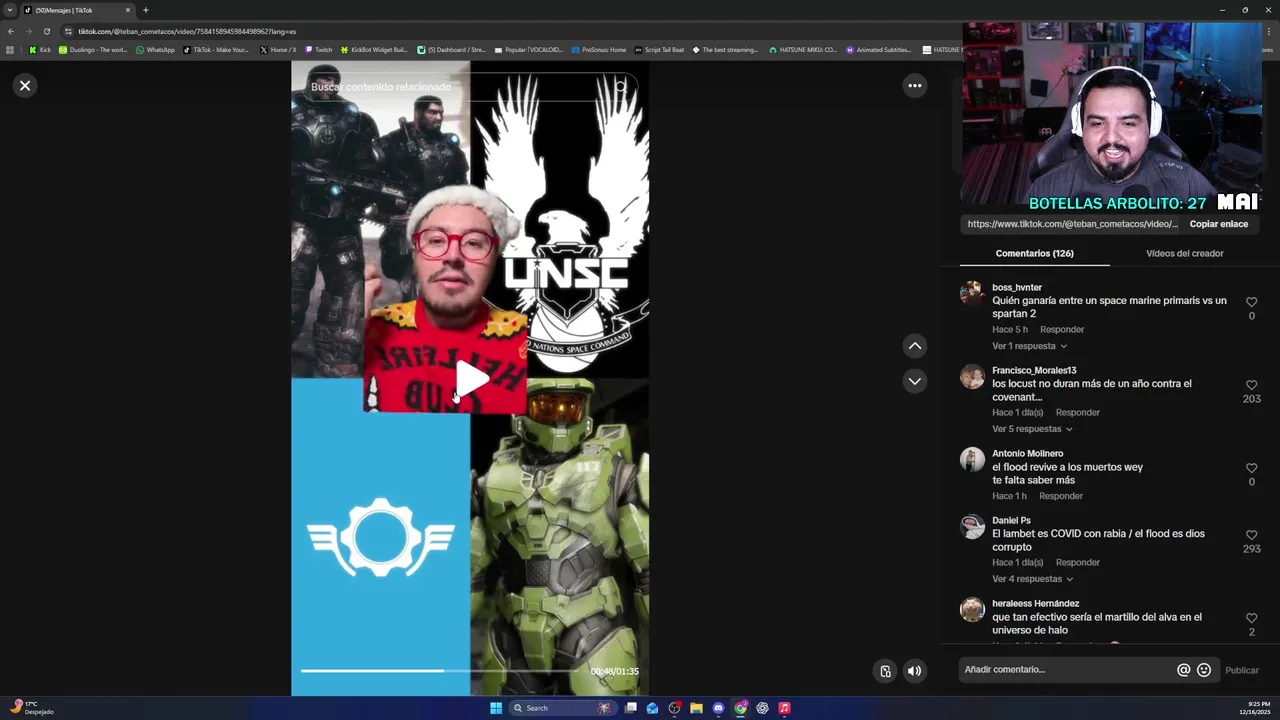Viewport: 1280px width, 720px height.
Task: Open Antonio Molinero's profile avatar
Action: coord(972,459)
